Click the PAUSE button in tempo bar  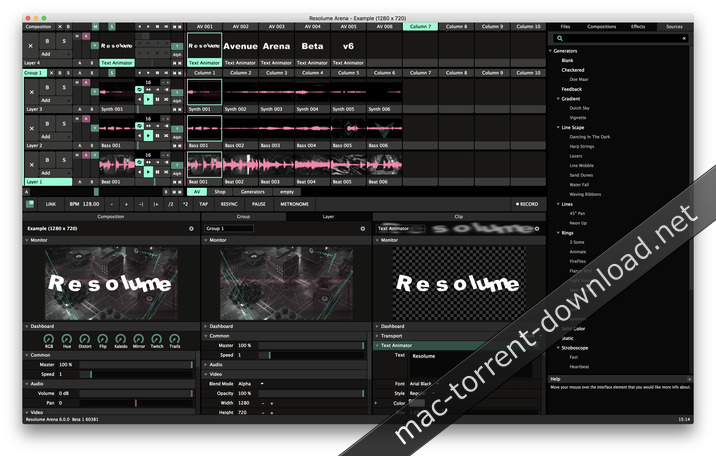259,204
